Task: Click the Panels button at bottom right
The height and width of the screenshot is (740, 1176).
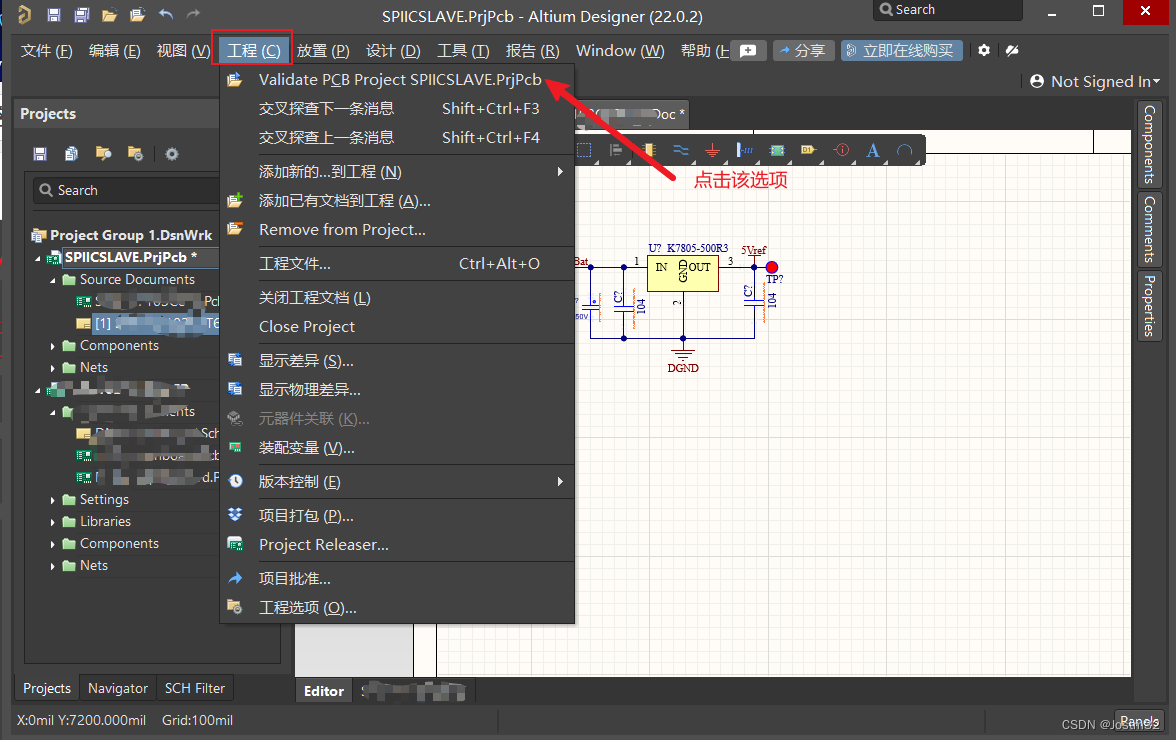Action: (1139, 721)
